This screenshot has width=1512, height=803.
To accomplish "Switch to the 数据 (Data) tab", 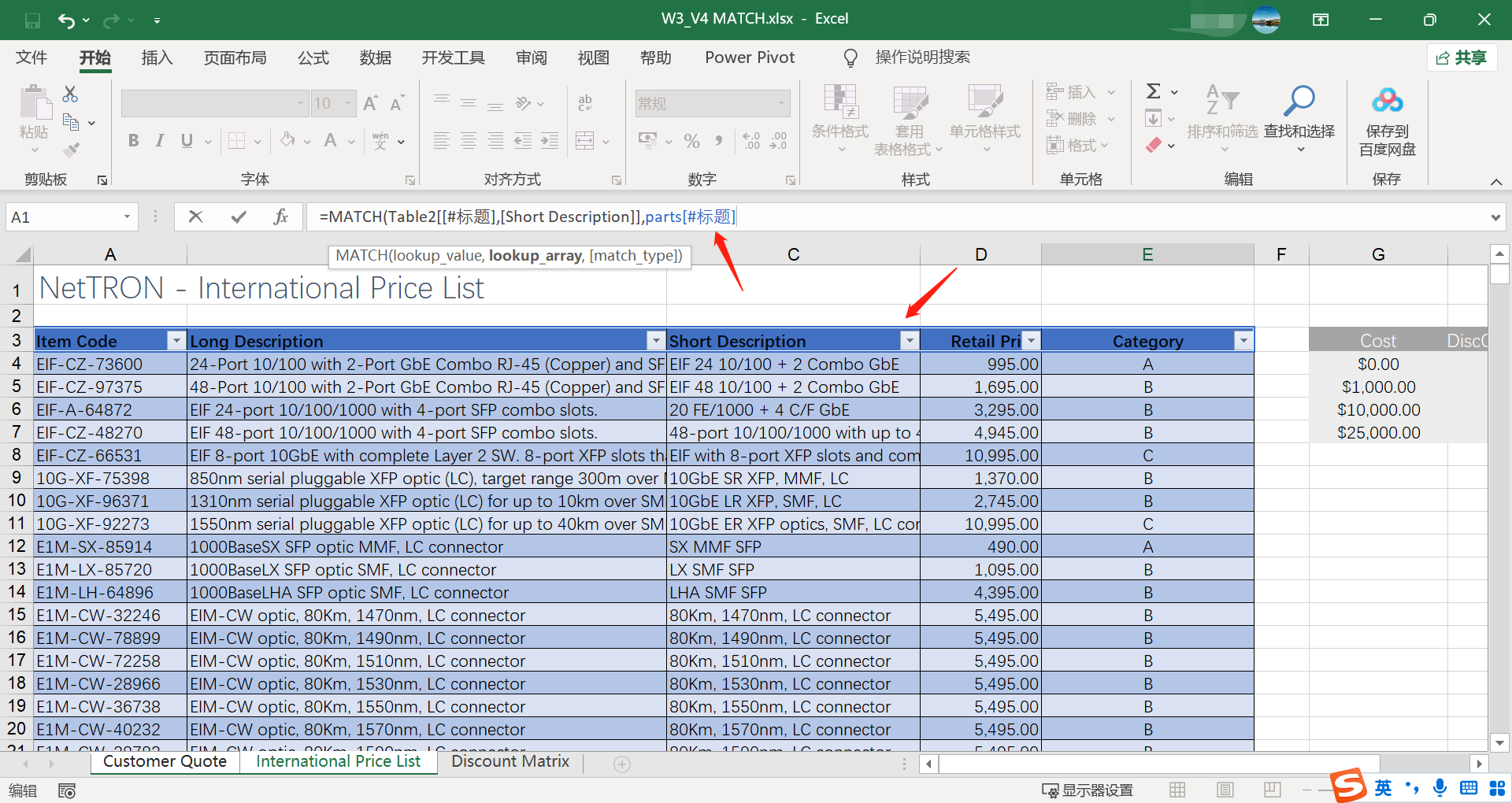I will point(376,57).
